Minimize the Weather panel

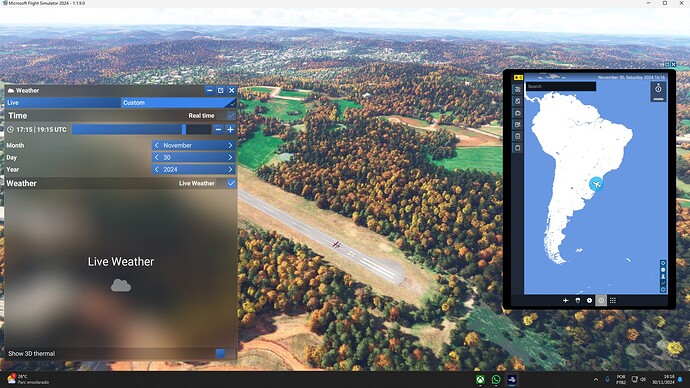[x=209, y=91]
